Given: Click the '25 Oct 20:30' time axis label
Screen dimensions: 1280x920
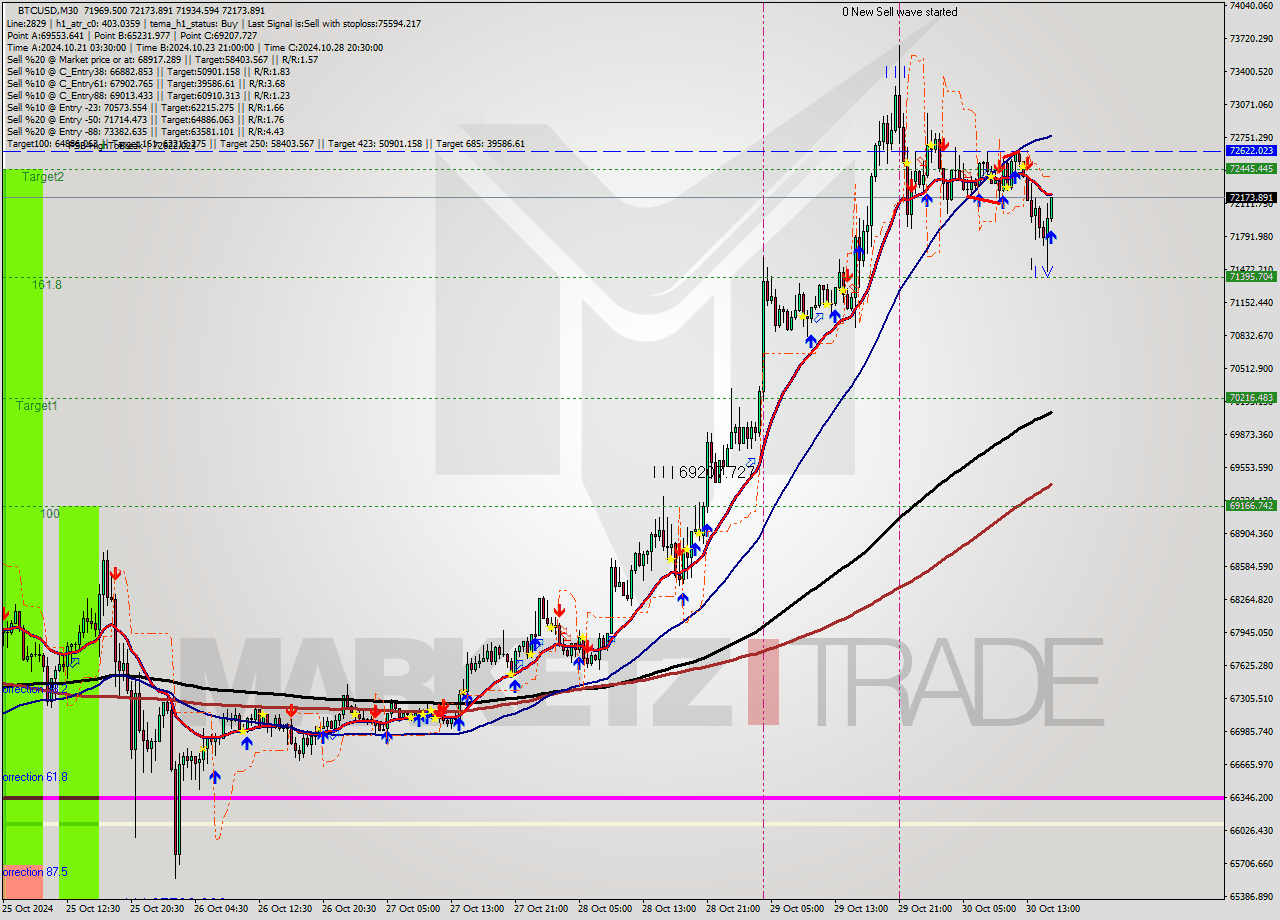Looking at the screenshot, I should [157, 909].
